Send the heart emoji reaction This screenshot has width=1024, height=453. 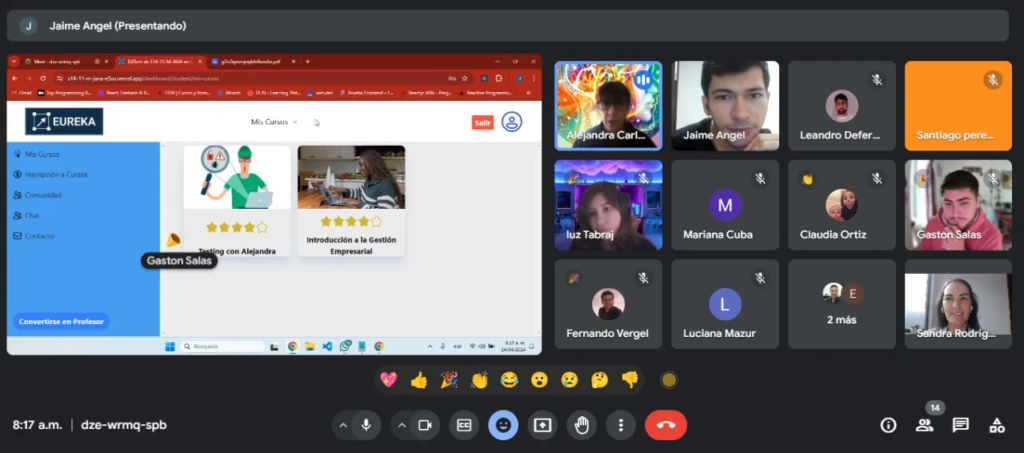[x=388, y=380]
